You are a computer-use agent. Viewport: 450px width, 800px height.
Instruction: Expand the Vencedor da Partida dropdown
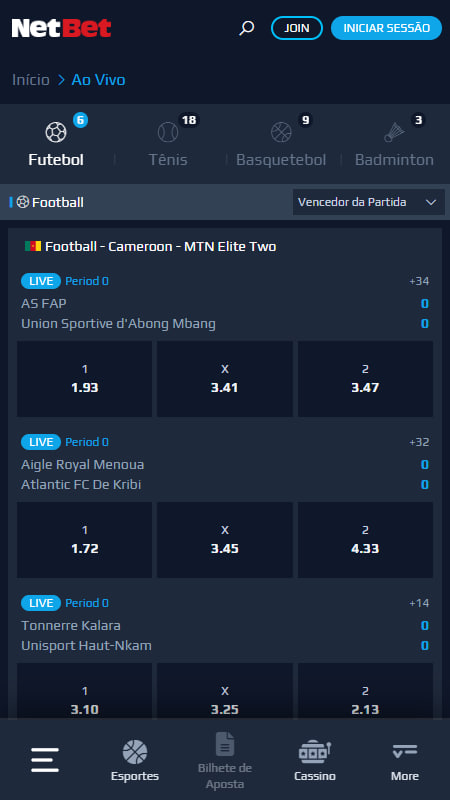coord(369,202)
